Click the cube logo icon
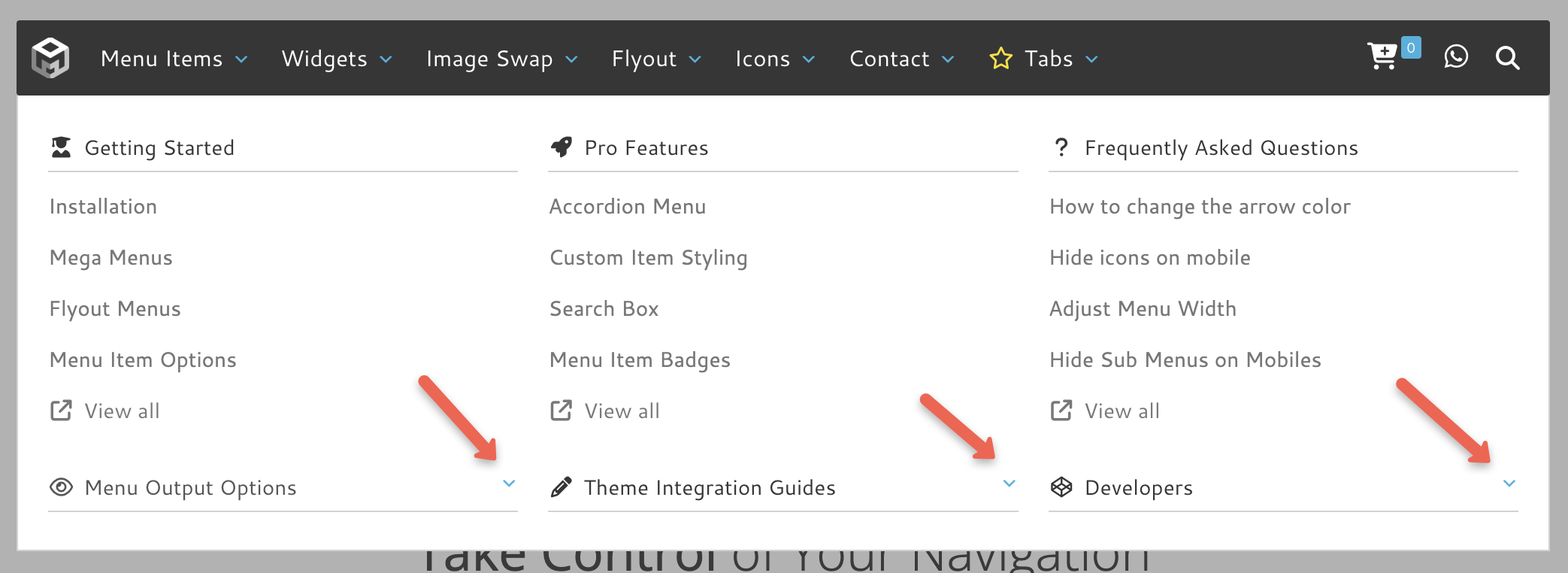 pos(50,58)
